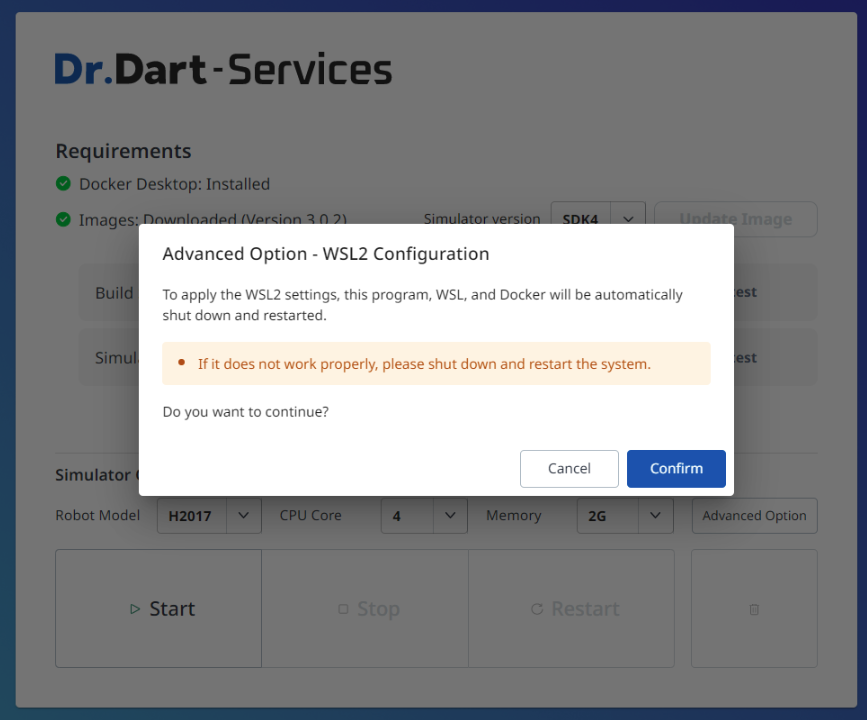Click the 'Do you want to continue?' text
The height and width of the screenshot is (720, 867).
(x=245, y=411)
